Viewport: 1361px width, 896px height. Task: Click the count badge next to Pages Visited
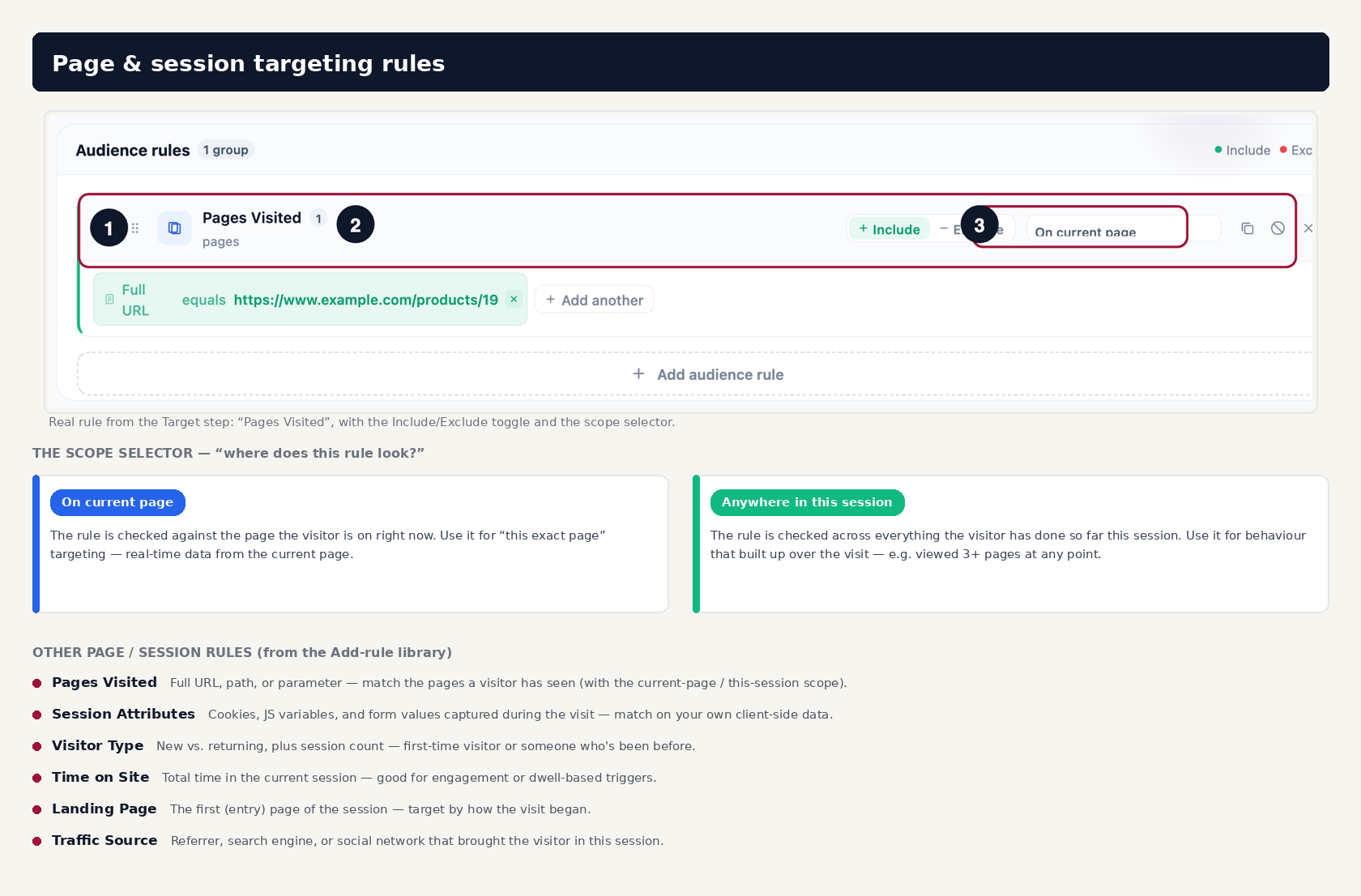[x=318, y=219]
